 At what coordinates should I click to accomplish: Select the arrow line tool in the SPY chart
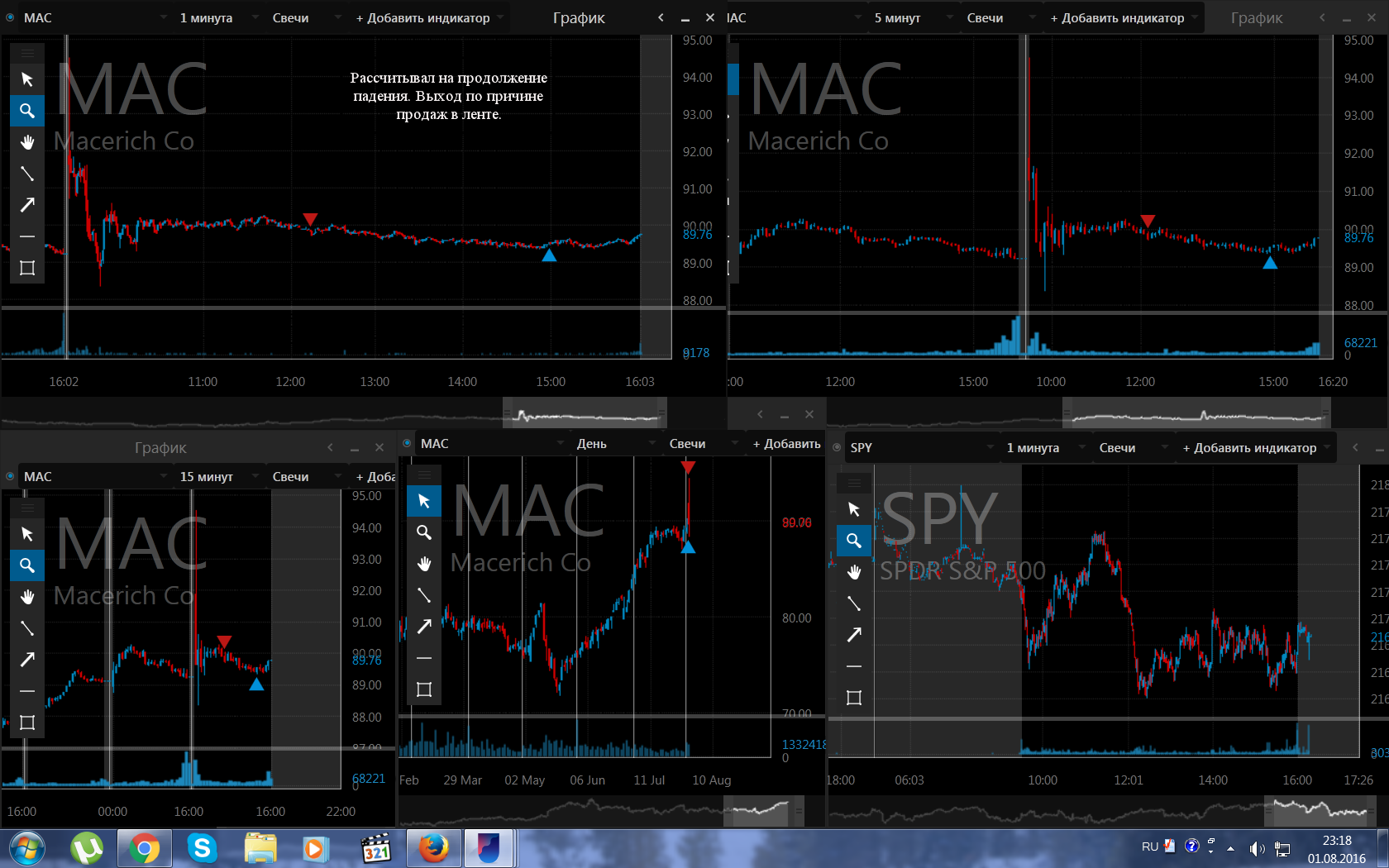pyautogui.click(x=854, y=635)
